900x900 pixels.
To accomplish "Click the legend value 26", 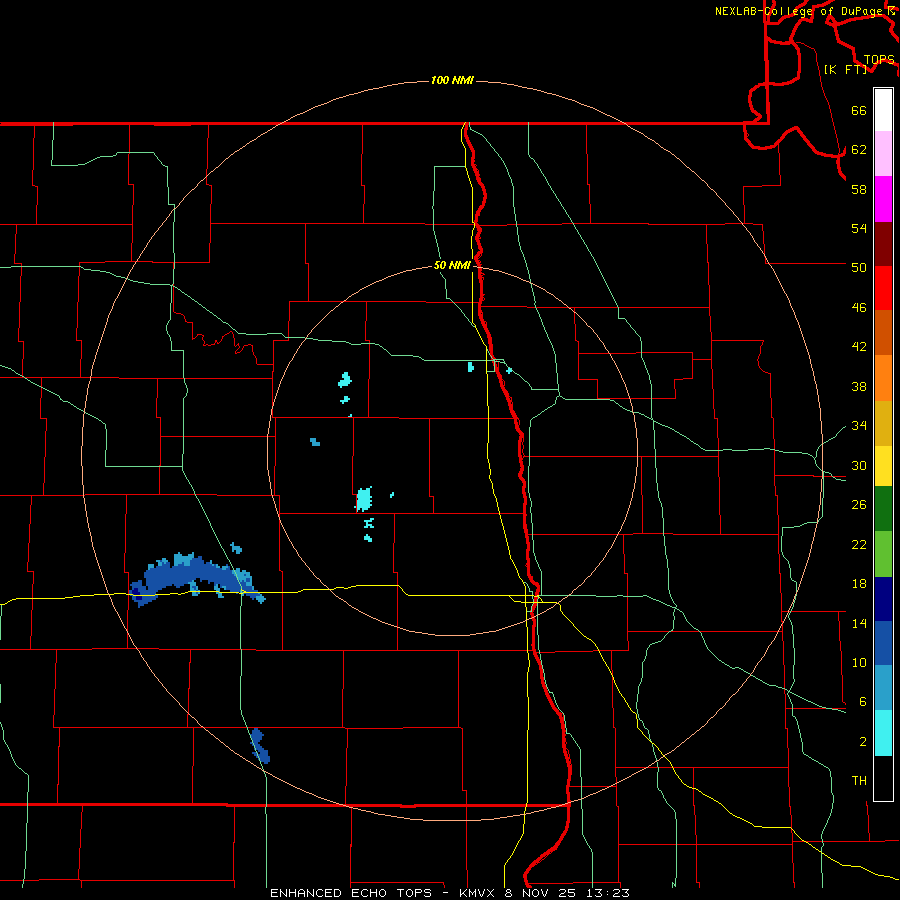I will [859, 505].
